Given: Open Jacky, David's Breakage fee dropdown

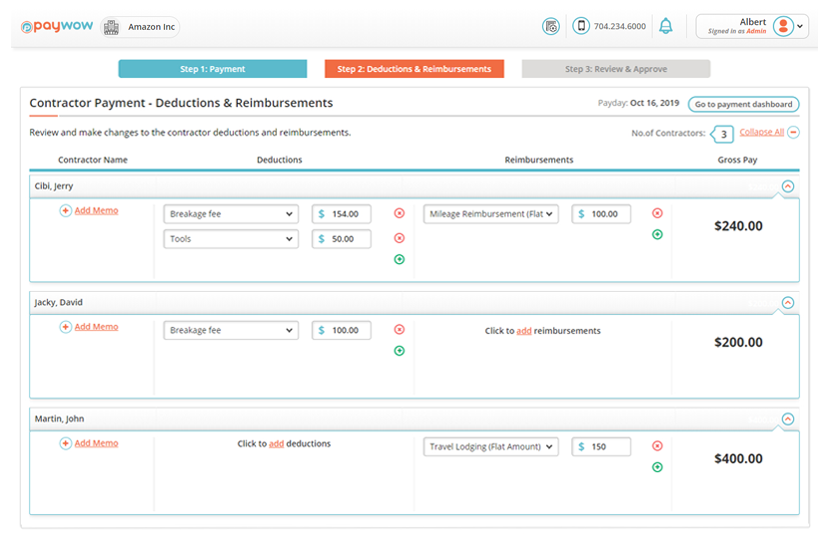Looking at the screenshot, I should pos(231,330).
